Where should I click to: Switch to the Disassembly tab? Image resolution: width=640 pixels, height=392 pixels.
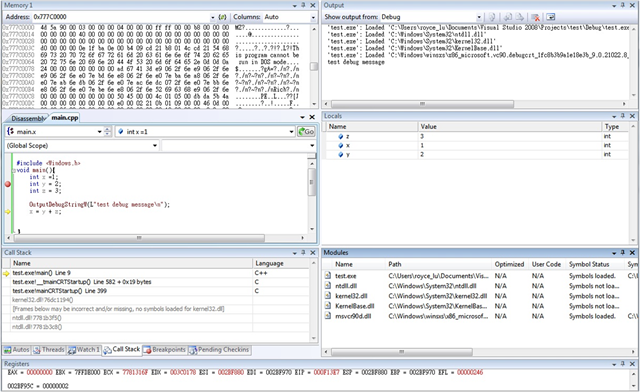28,118
